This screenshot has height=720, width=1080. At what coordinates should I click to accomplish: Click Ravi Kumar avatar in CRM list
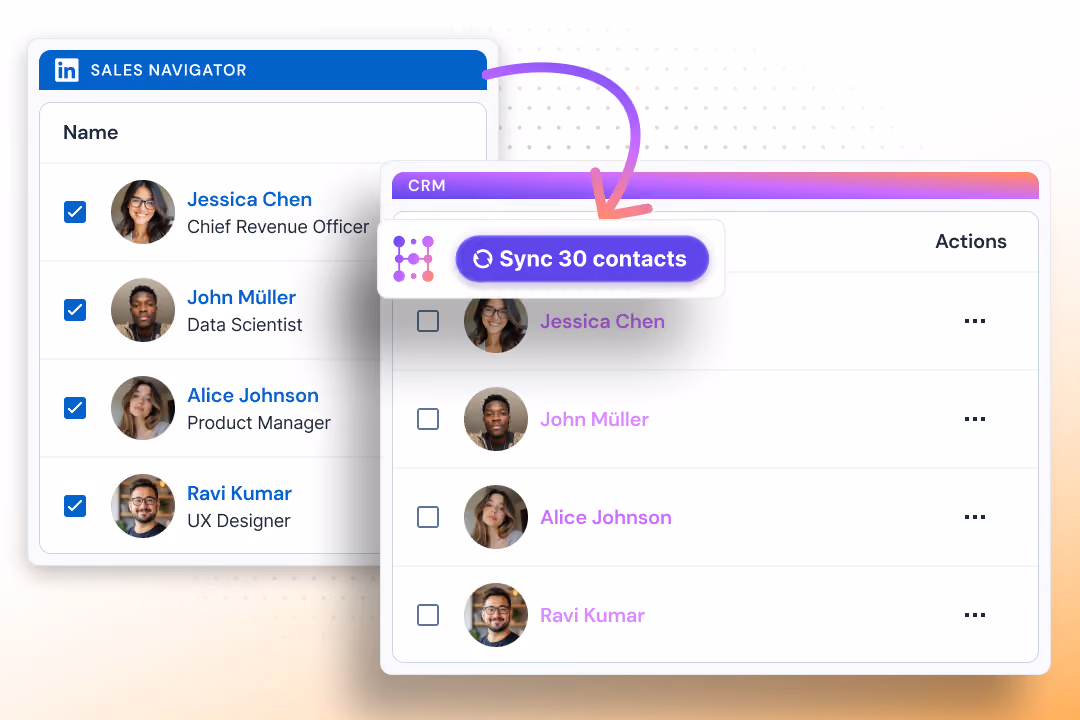tap(496, 615)
